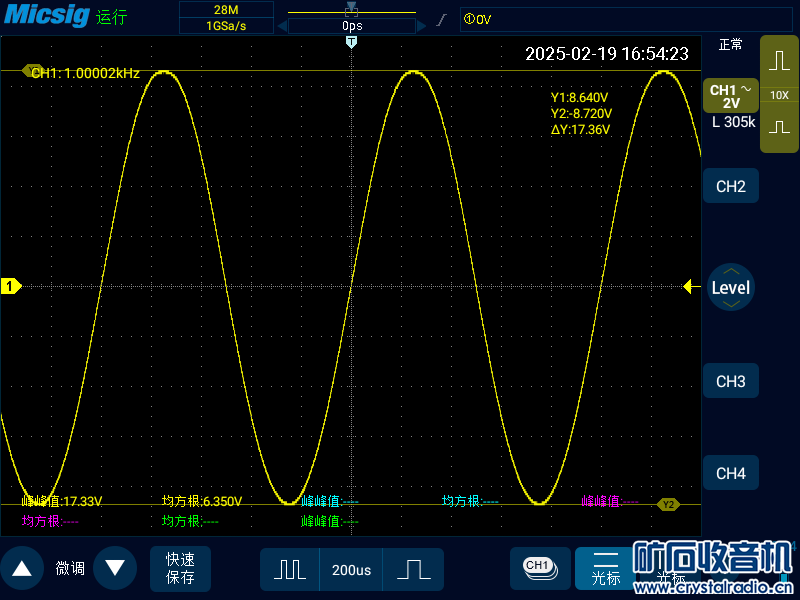Open the CH1 channel stack icon
The height and width of the screenshot is (600, 800).
(x=540, y=568)
